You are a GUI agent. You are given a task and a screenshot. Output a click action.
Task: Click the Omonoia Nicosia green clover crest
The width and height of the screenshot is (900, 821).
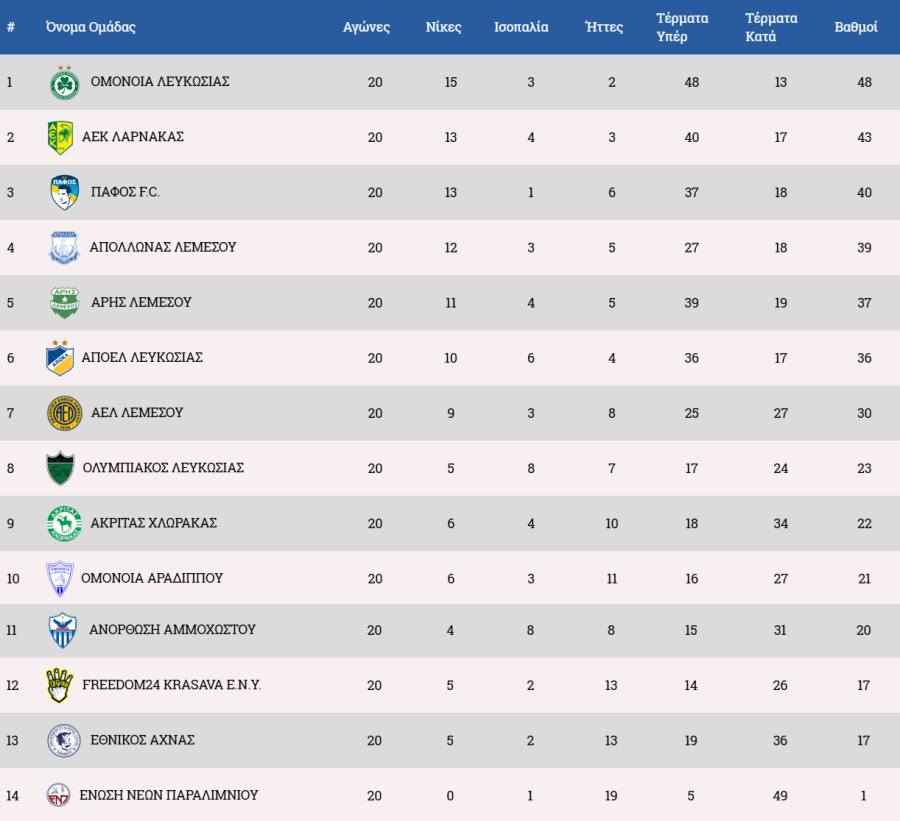click(x=65, y=82)
